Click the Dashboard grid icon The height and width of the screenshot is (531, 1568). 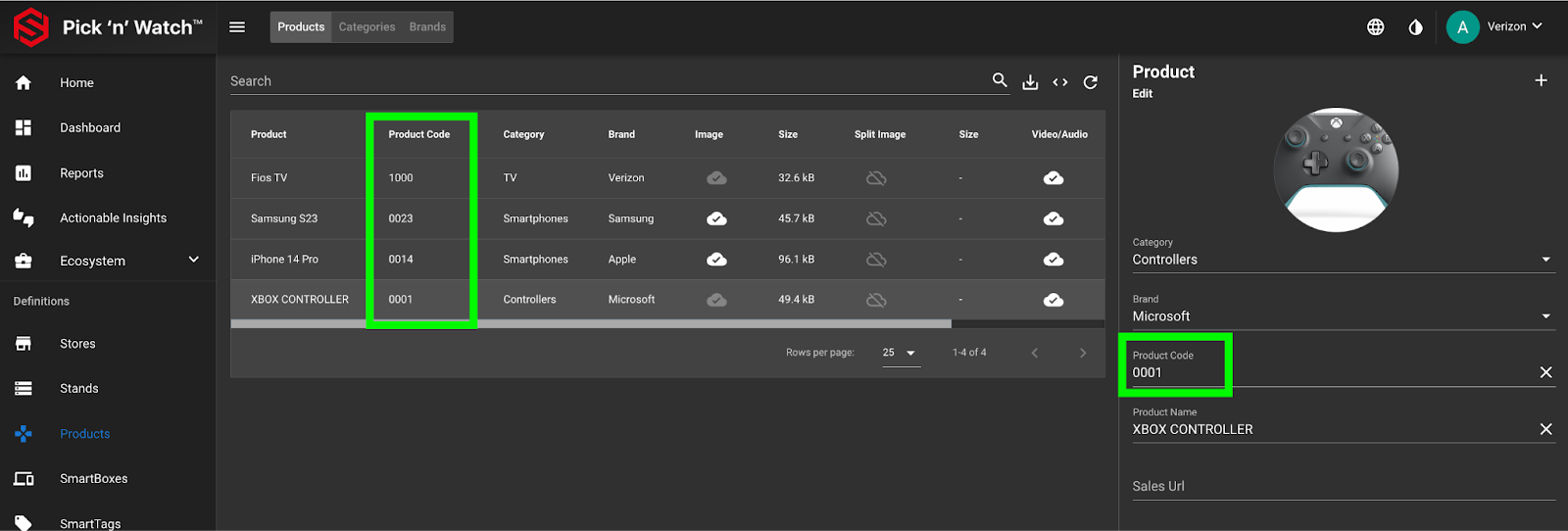24,127
